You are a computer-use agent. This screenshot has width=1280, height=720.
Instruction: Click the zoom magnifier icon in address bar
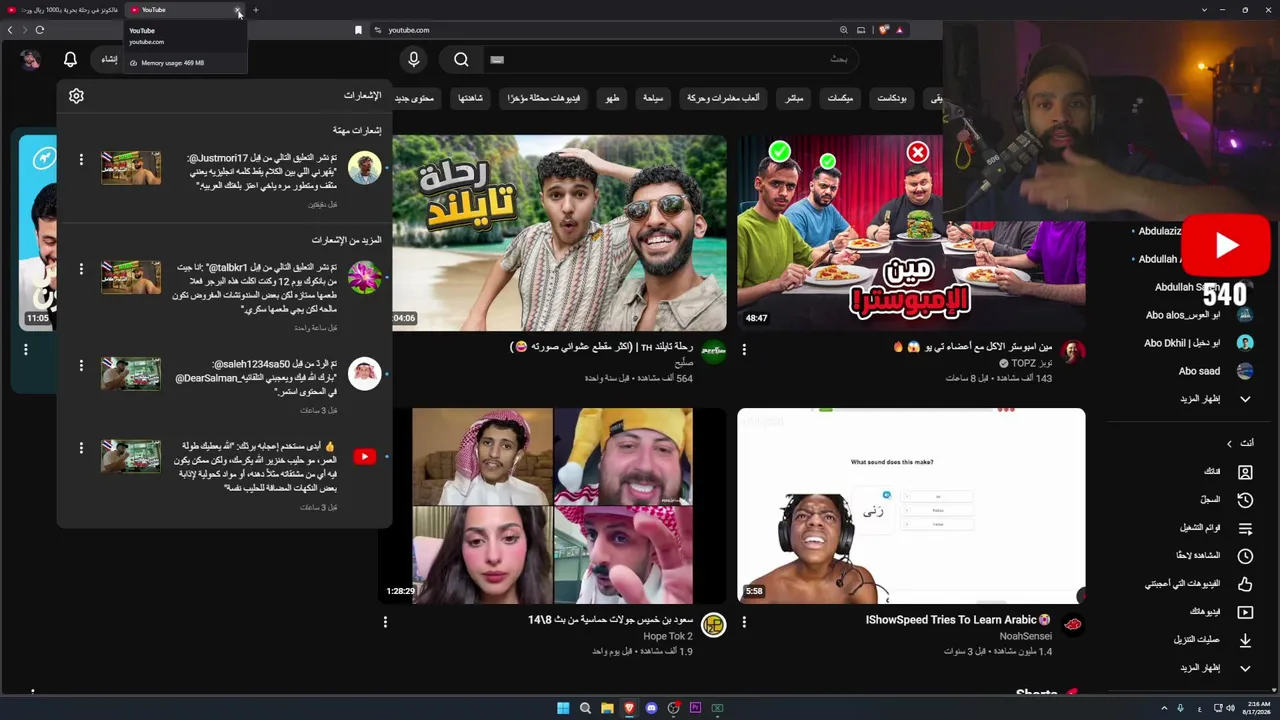tap(844, 30)
